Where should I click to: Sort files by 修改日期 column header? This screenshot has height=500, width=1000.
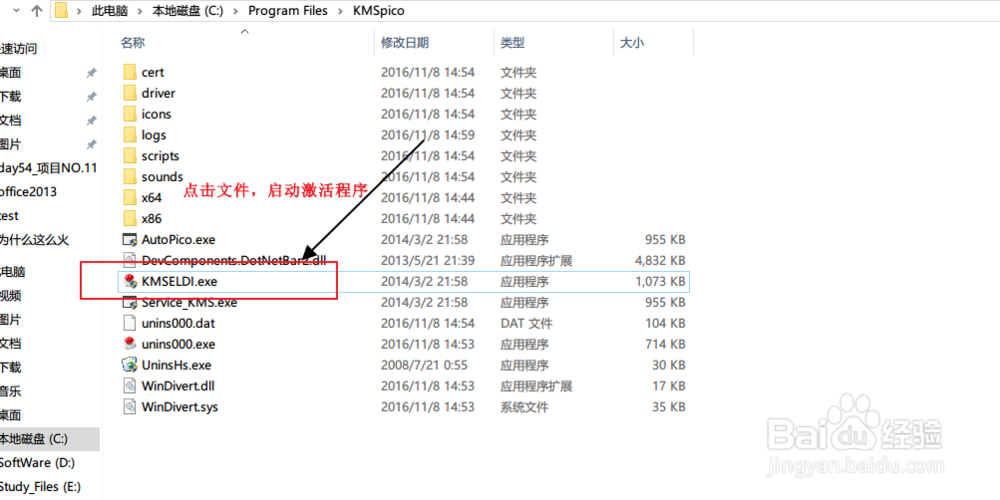405,43
